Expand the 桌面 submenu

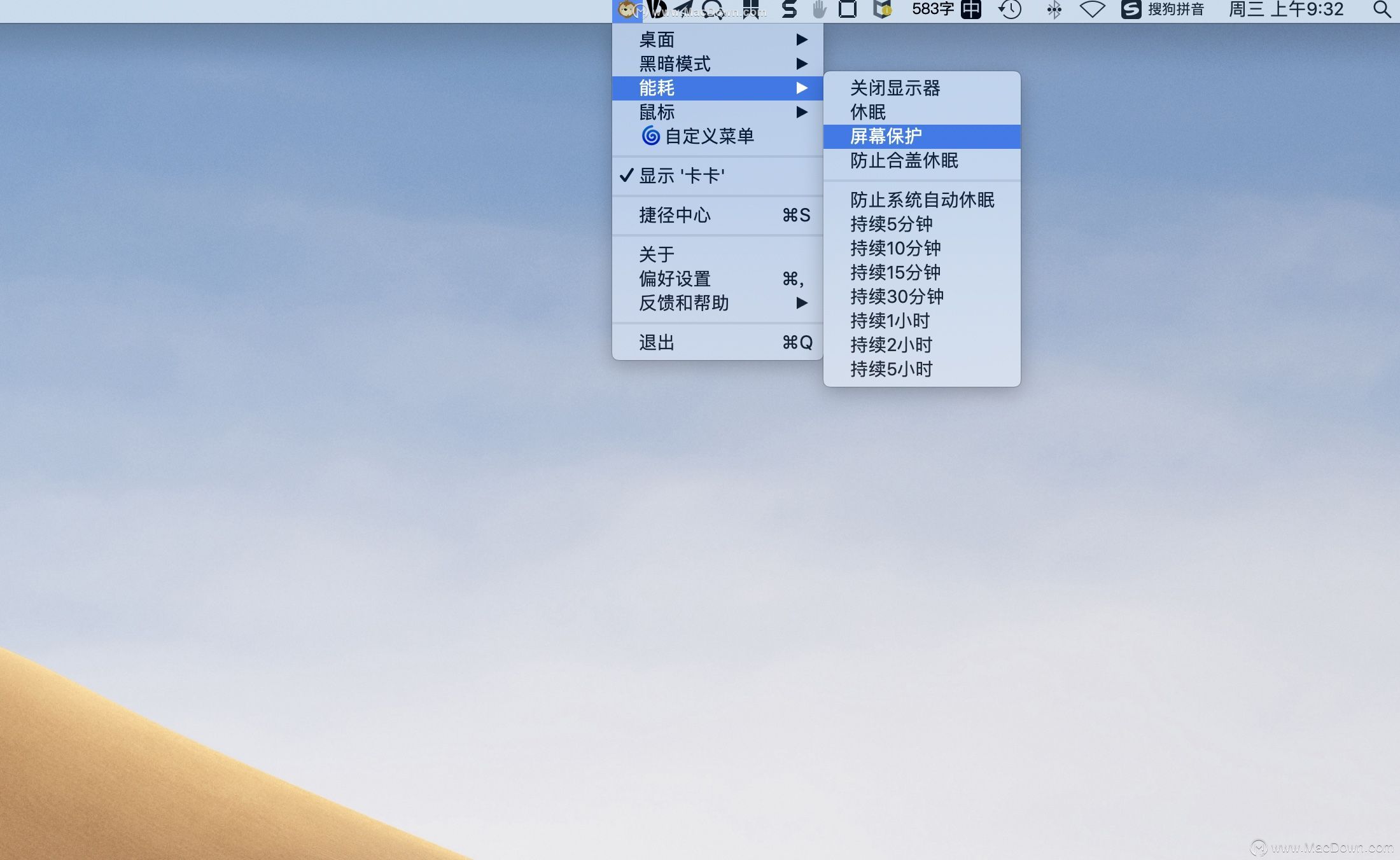coord(657,39)
